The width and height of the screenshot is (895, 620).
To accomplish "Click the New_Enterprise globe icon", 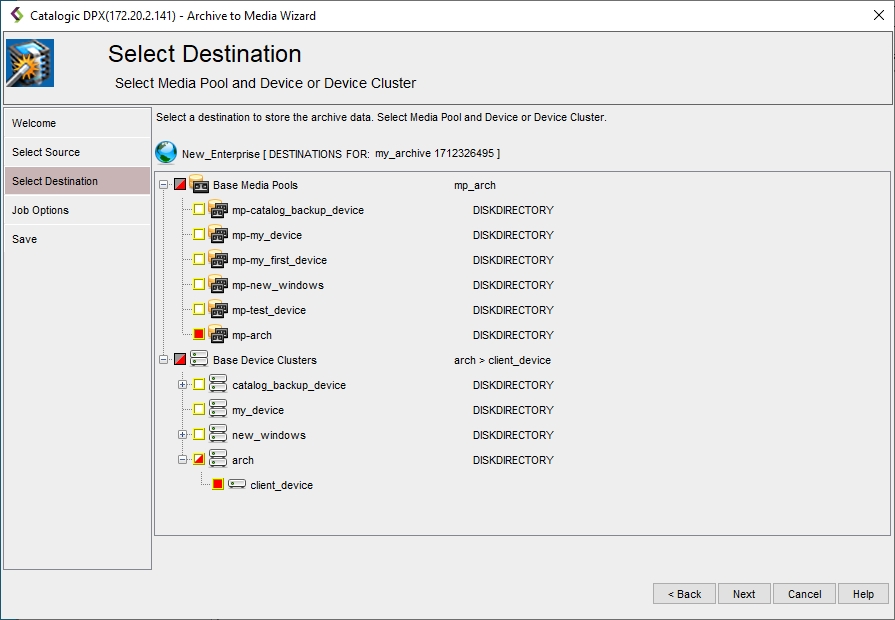I will click(x=166, y=153).
